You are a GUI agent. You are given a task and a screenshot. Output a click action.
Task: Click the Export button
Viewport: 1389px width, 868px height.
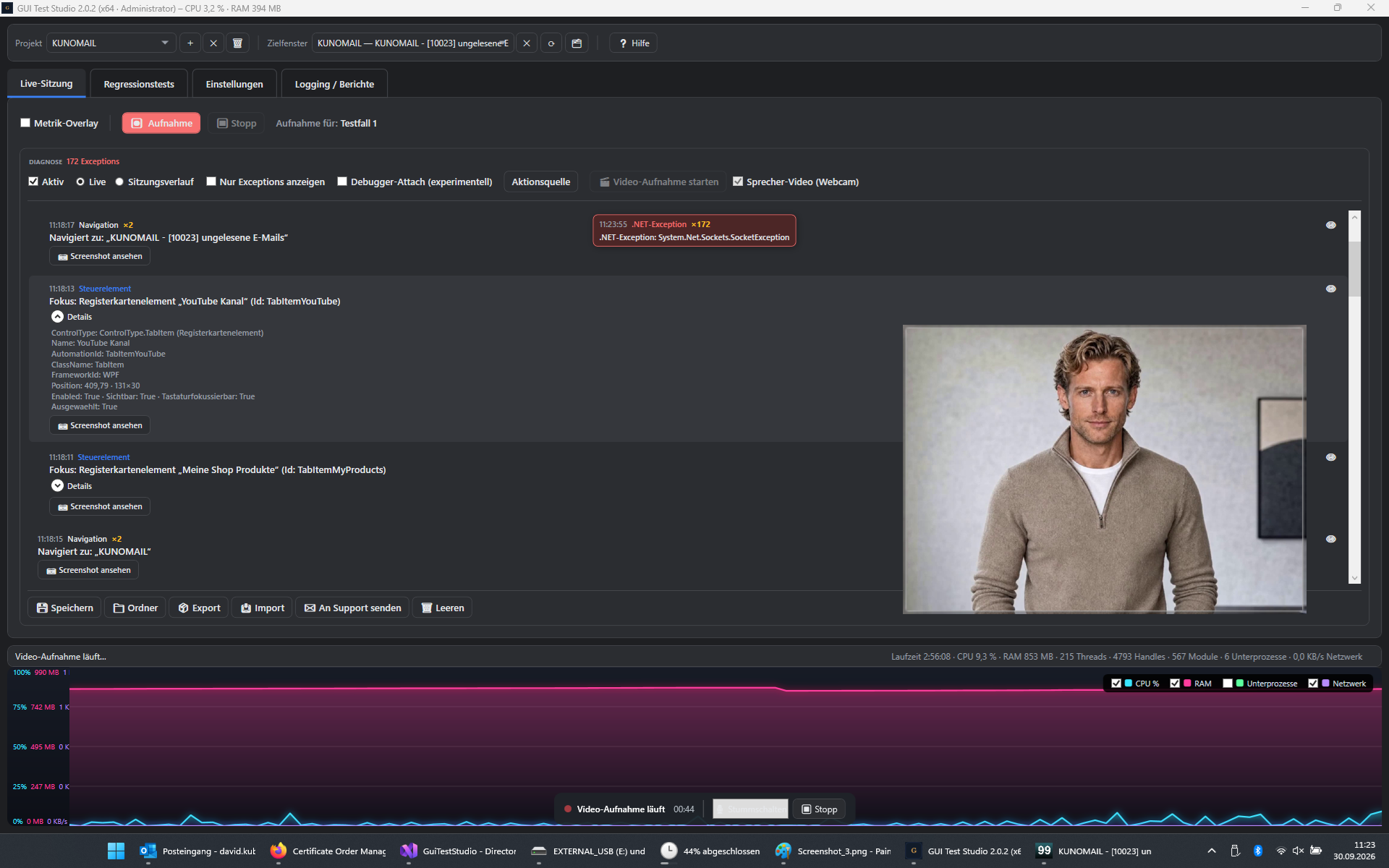click(199, 608)
